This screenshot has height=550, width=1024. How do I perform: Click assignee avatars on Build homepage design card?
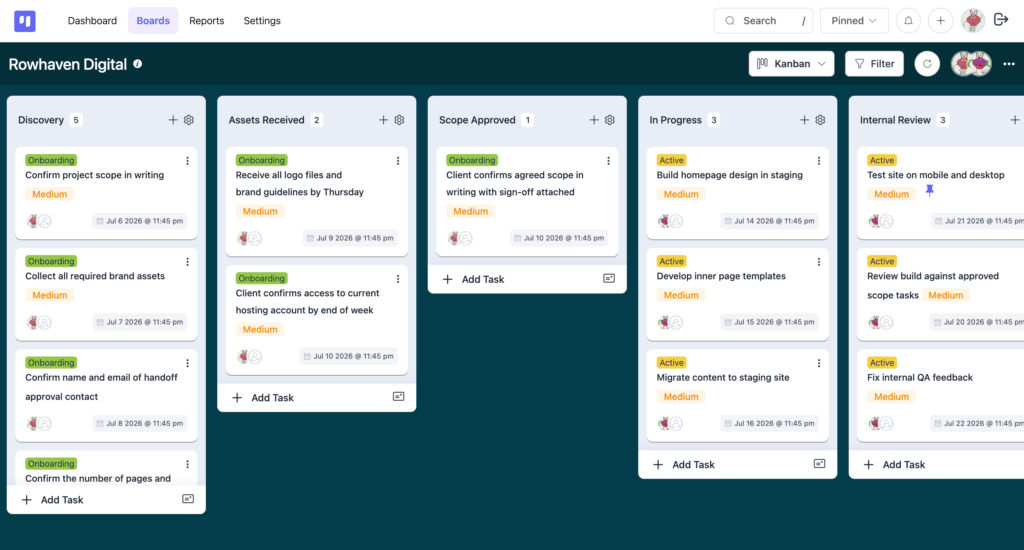pyautogui.click(x=670, y=221)
